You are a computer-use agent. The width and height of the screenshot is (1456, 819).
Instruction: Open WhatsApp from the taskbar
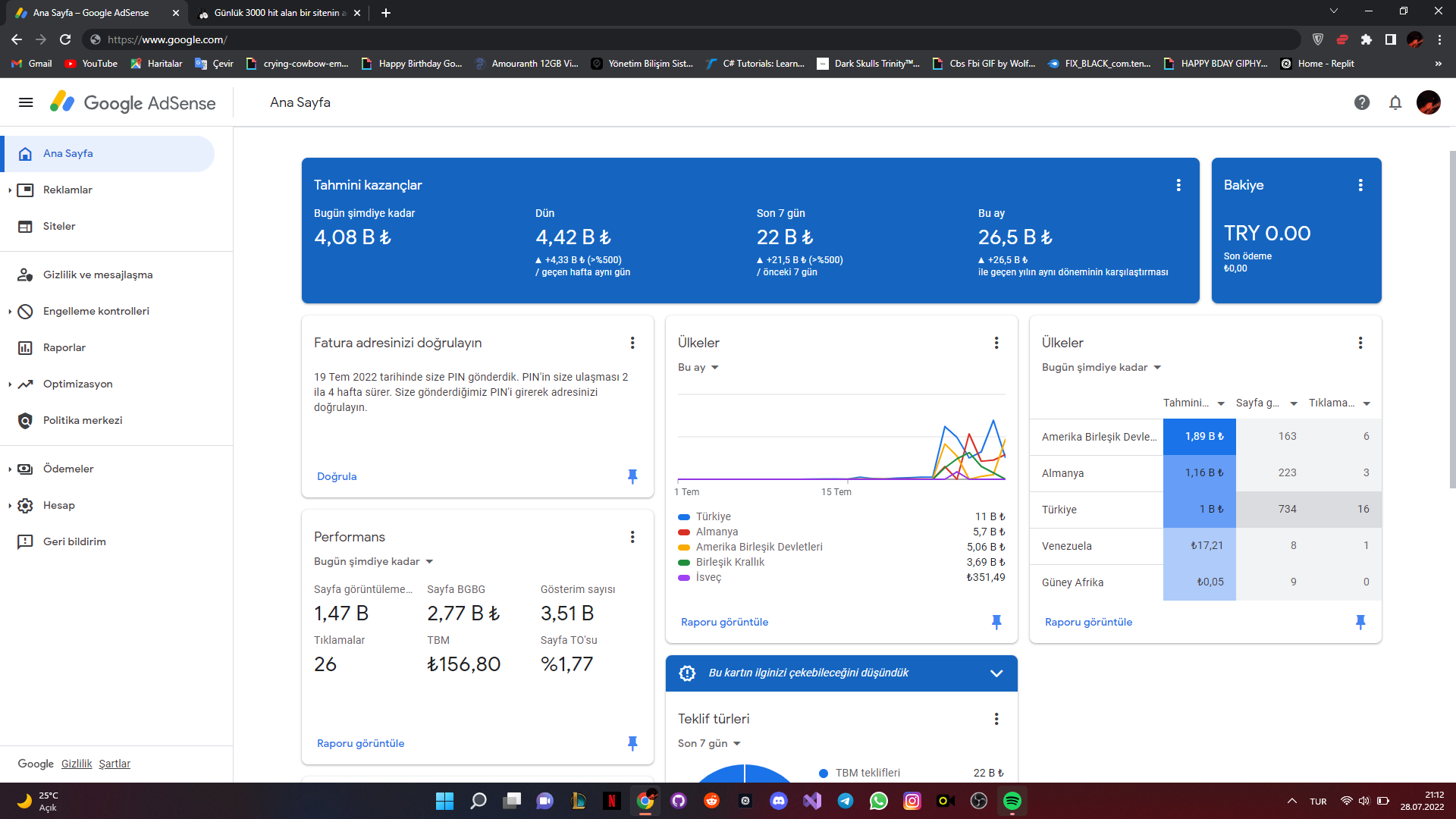(879, 801)
